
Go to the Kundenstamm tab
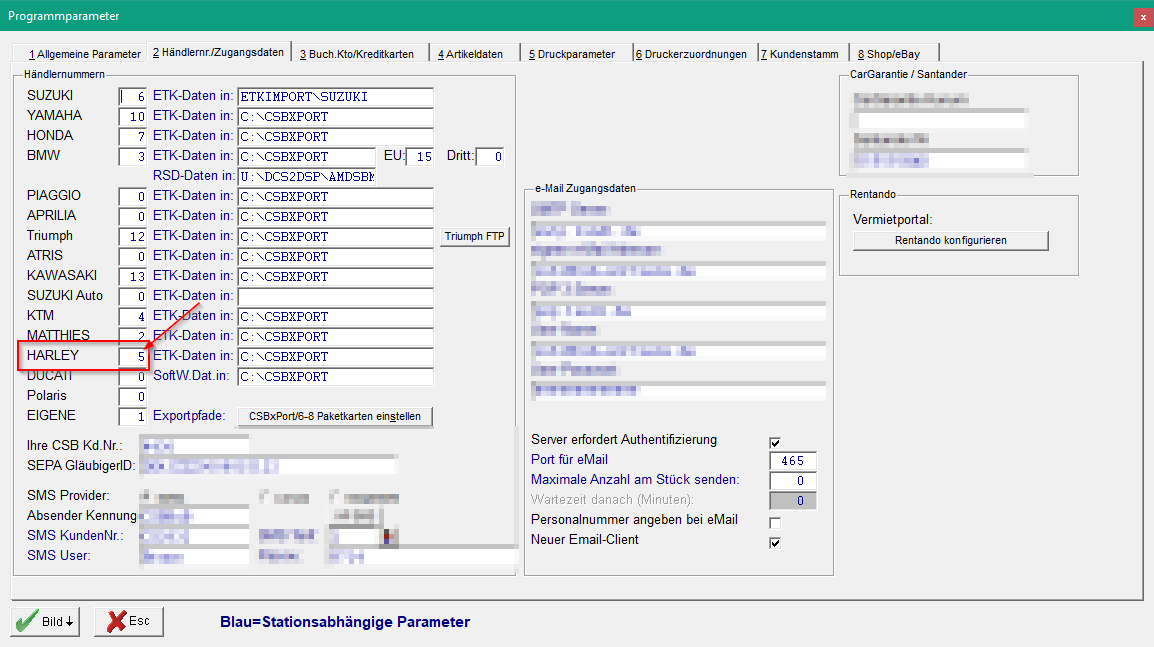800,54
